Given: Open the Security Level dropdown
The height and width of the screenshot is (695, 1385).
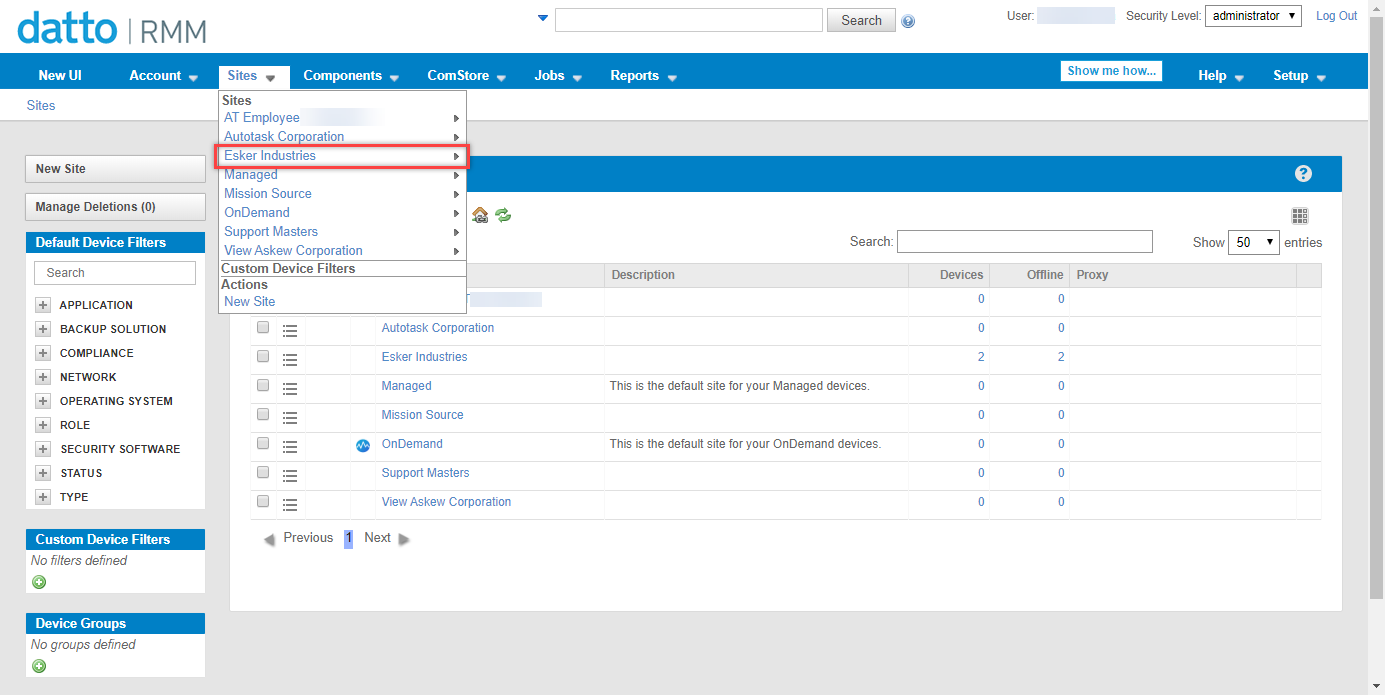Looking at the screenshot, I should coord(1253,16).
